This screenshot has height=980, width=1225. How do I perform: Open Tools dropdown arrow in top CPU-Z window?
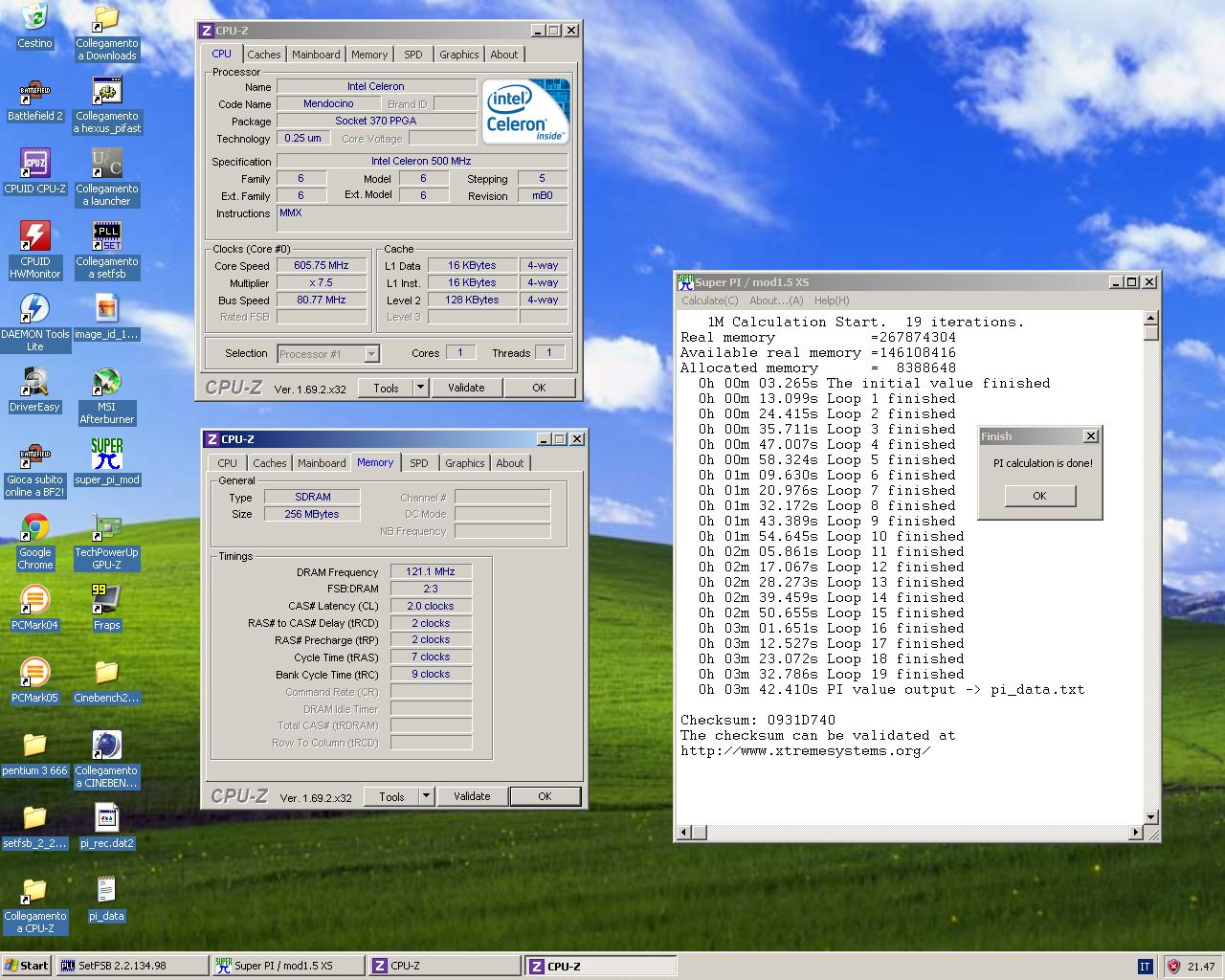click(420, 388)
